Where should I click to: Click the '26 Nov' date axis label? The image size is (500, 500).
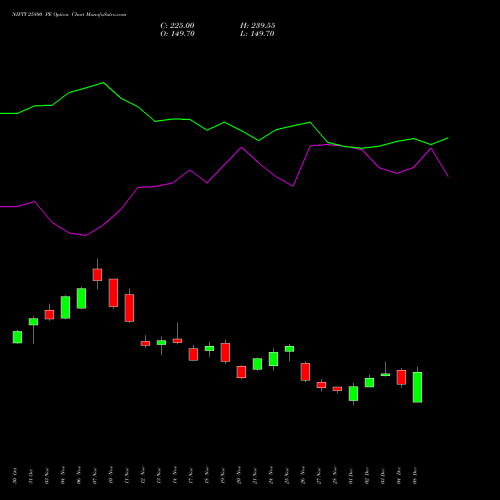pyautogui.click(x=303, y=476)
